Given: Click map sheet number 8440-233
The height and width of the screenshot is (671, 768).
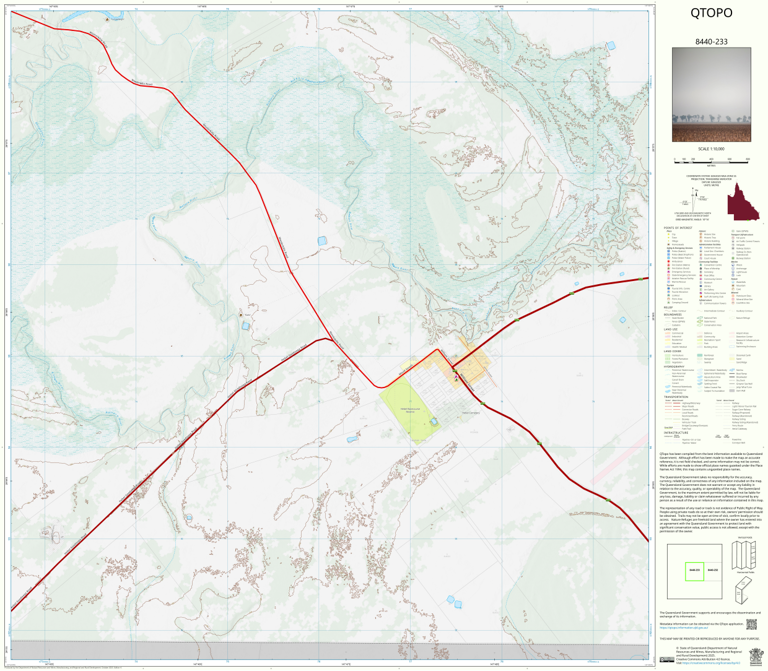Looking at the screenshot, I should click(x=711, y=42).
